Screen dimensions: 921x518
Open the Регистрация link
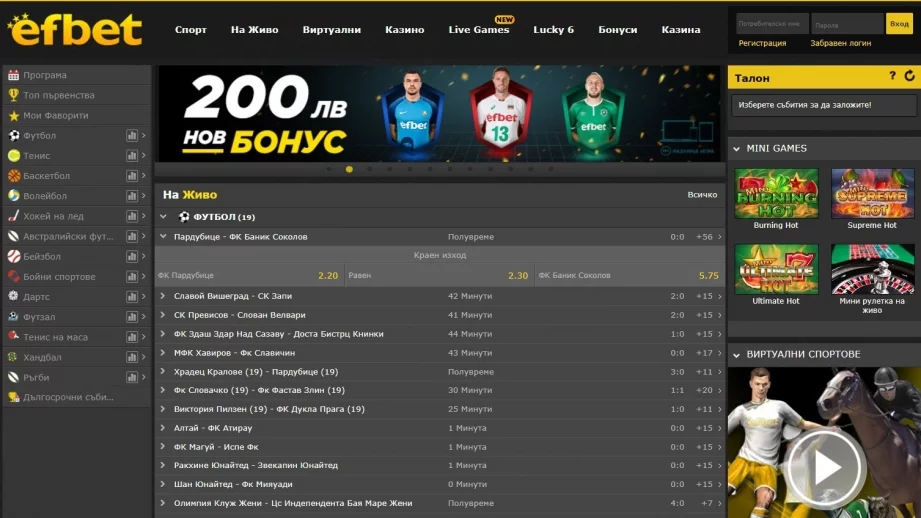[762, 43]
